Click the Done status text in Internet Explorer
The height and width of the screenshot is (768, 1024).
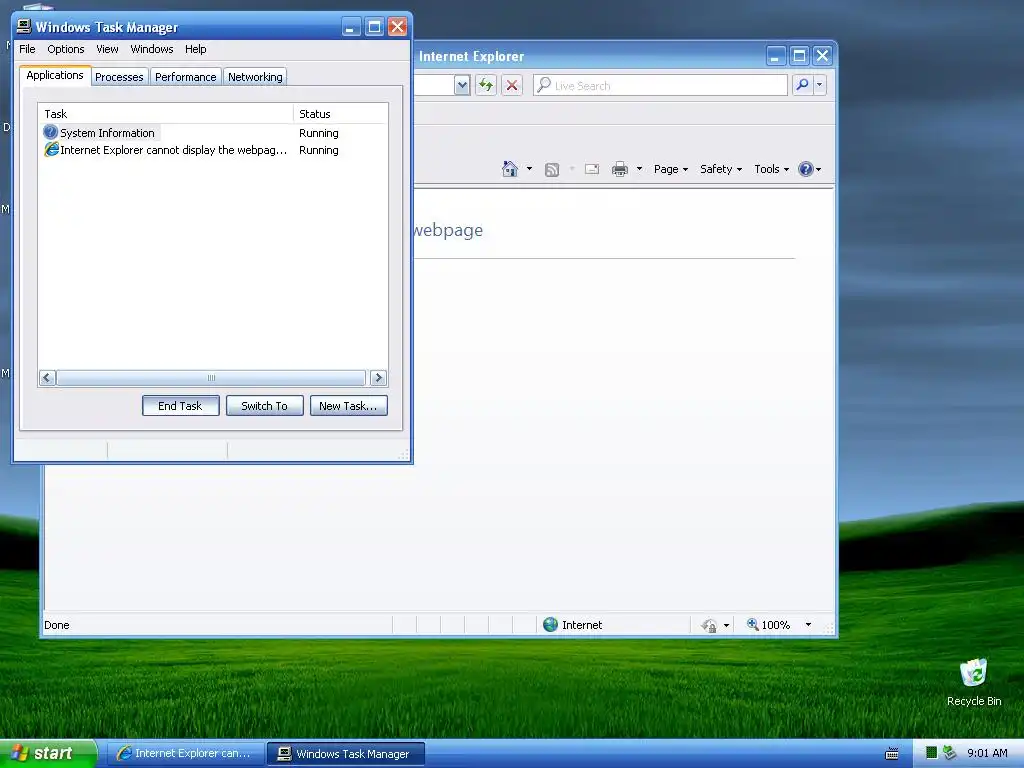pyautogui.click(x=57, y=625)
